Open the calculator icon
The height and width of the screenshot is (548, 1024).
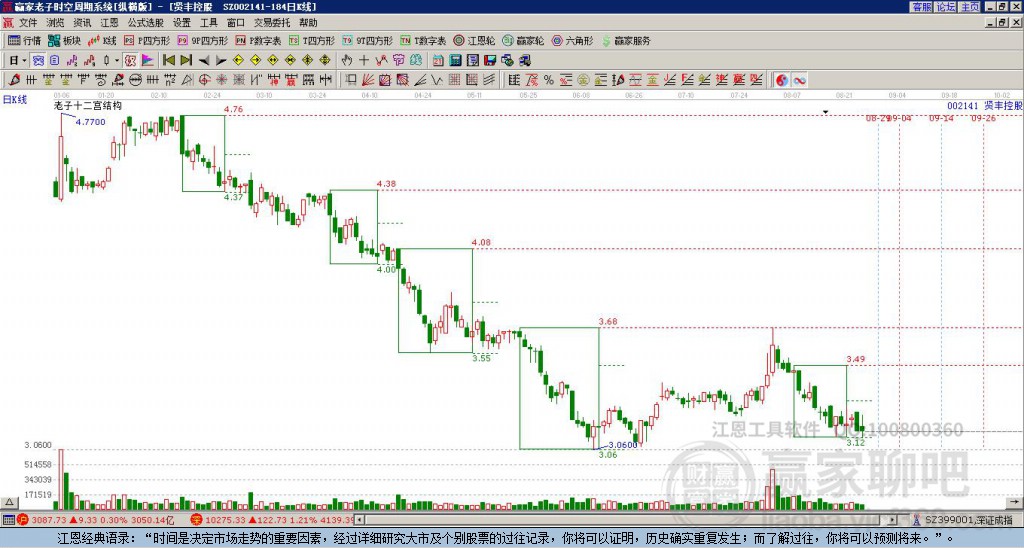(455, 61)
